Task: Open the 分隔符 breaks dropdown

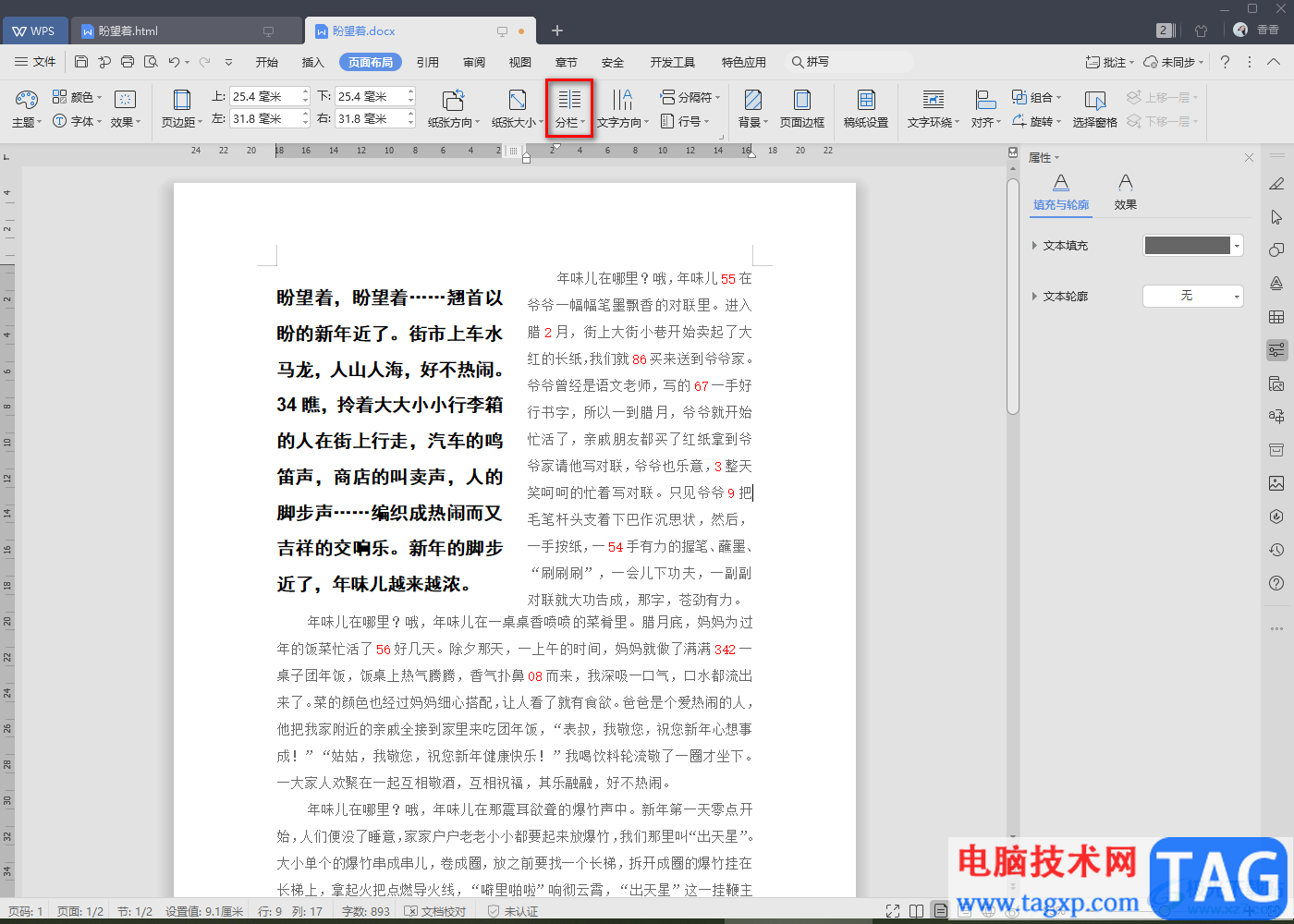Action: [x=690, y=97]
